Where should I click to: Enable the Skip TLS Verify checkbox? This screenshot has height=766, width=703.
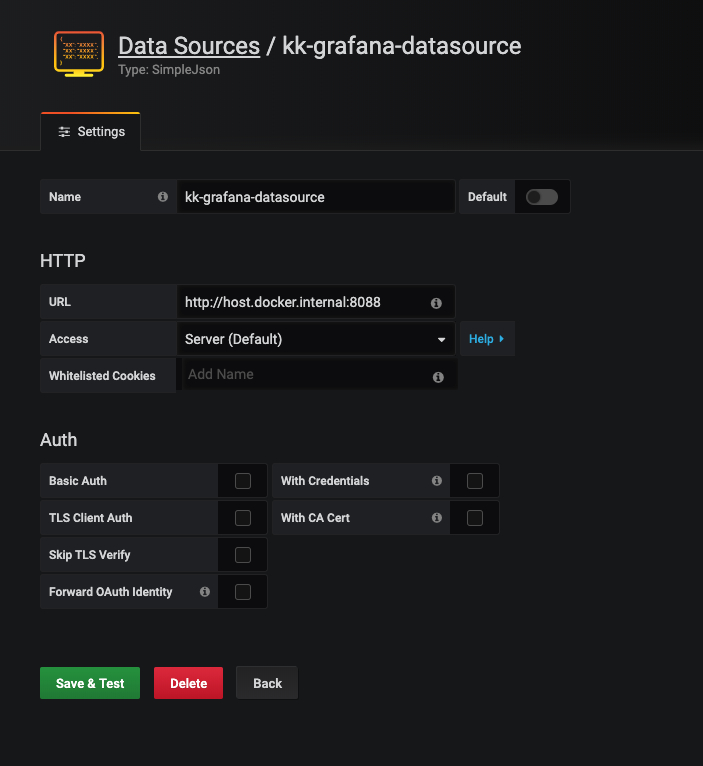(243, 555)
